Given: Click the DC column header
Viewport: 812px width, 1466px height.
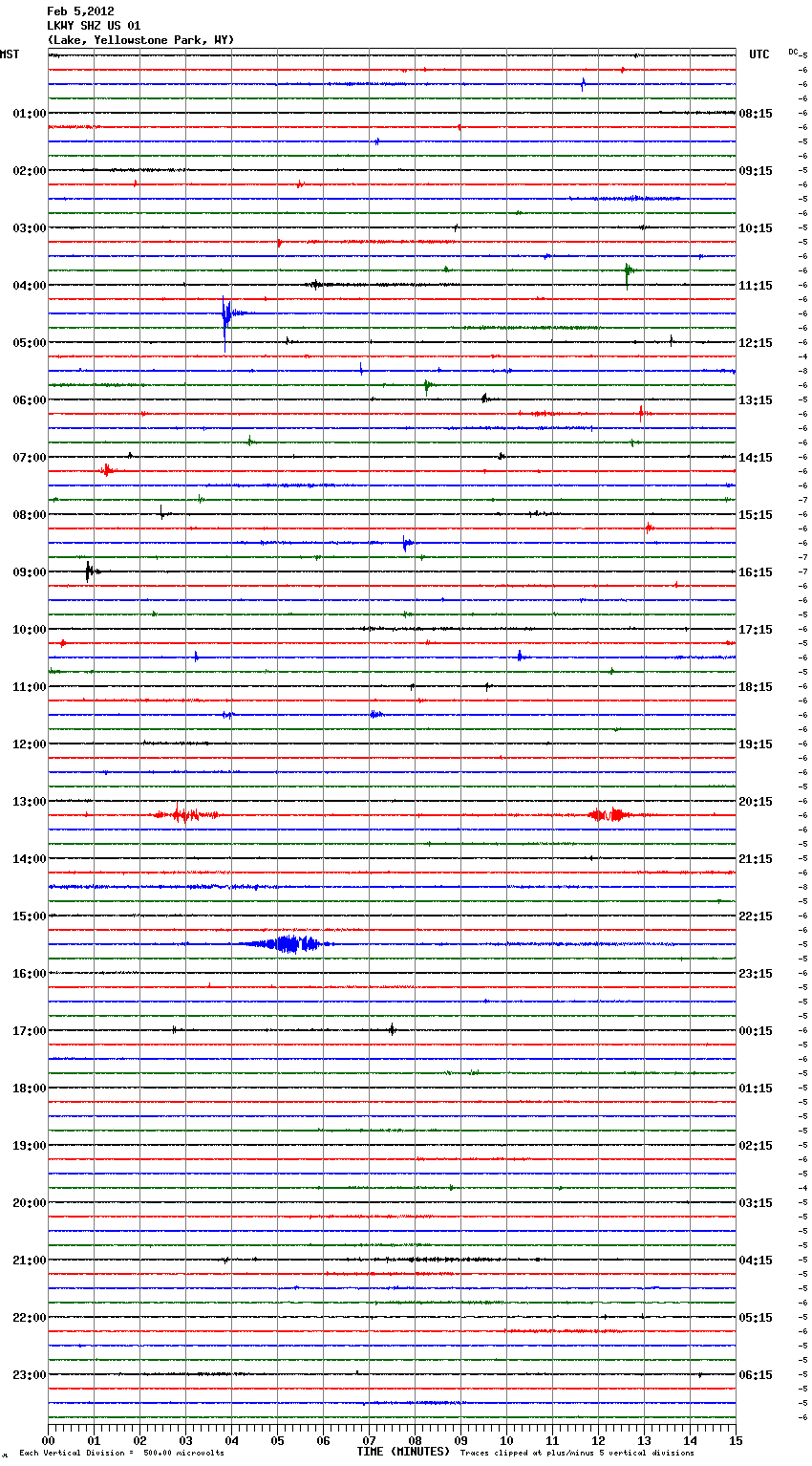Looking at the screenshot, I should pyautogui.click(x=793, y=52).
